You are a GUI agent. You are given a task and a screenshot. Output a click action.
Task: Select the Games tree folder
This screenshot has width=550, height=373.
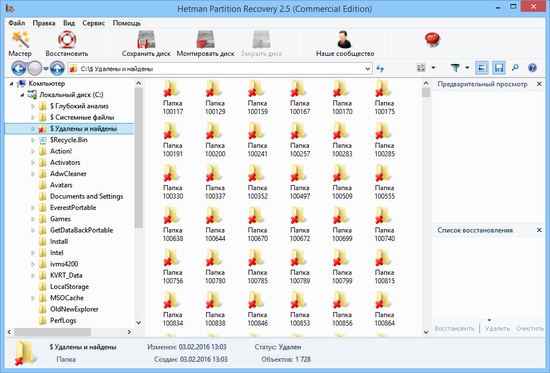(x=60, y=219)
